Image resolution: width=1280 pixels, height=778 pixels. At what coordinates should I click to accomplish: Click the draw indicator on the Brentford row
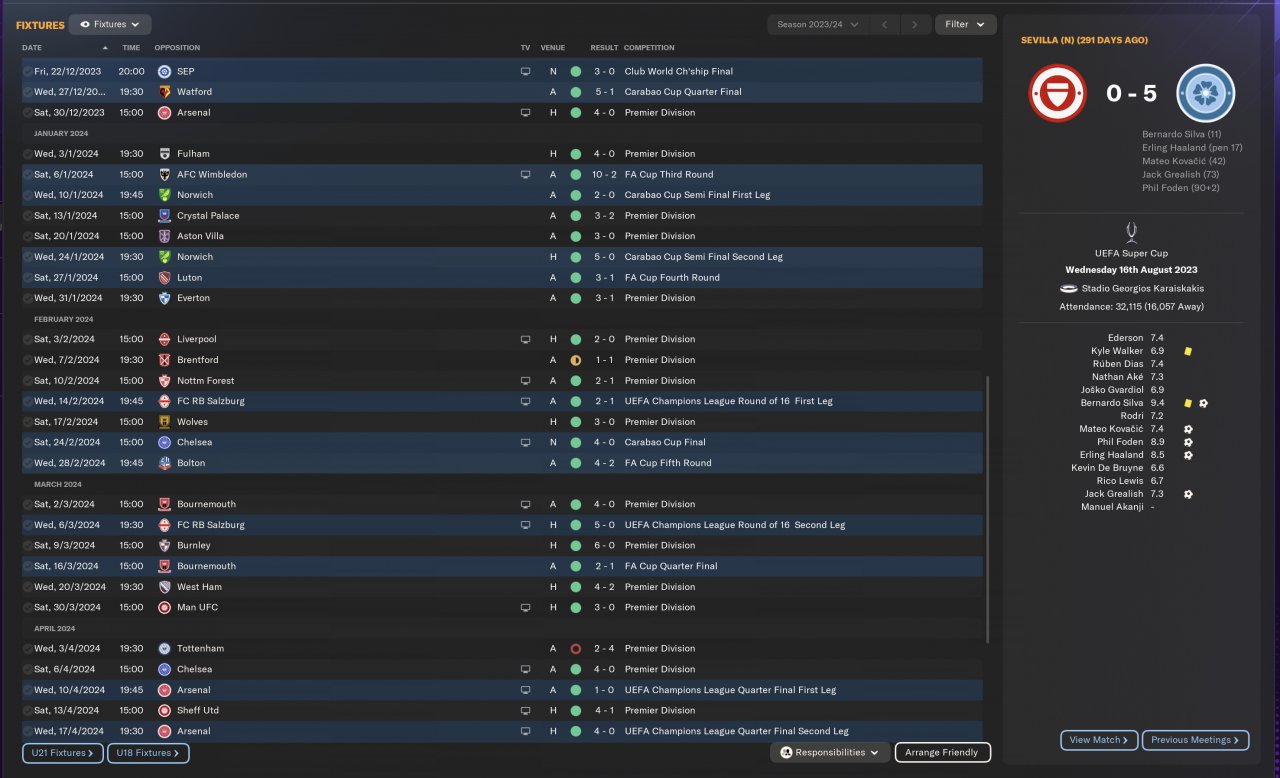tap(576, 360)
